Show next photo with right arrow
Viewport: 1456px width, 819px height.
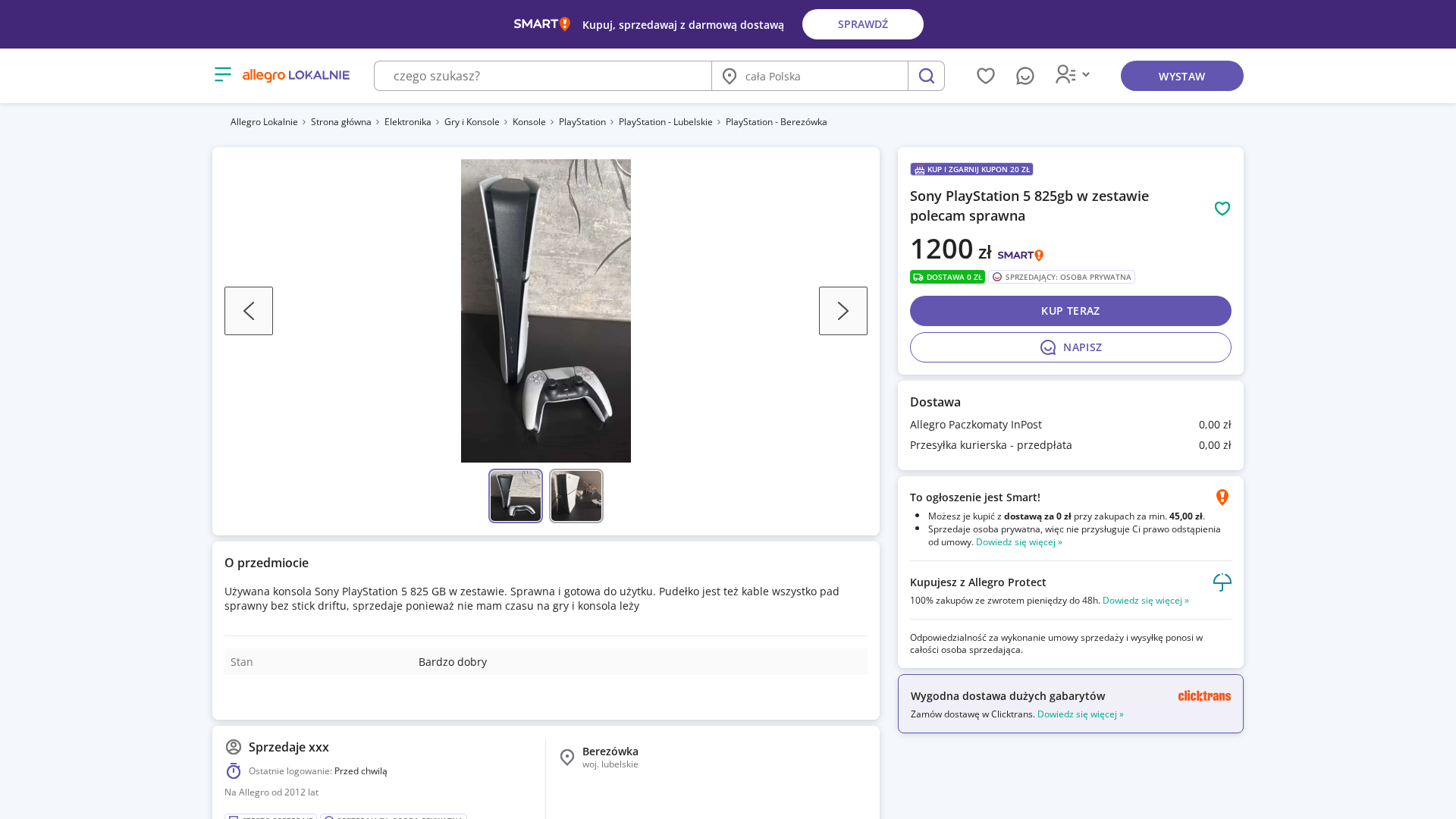click(843, 311)
